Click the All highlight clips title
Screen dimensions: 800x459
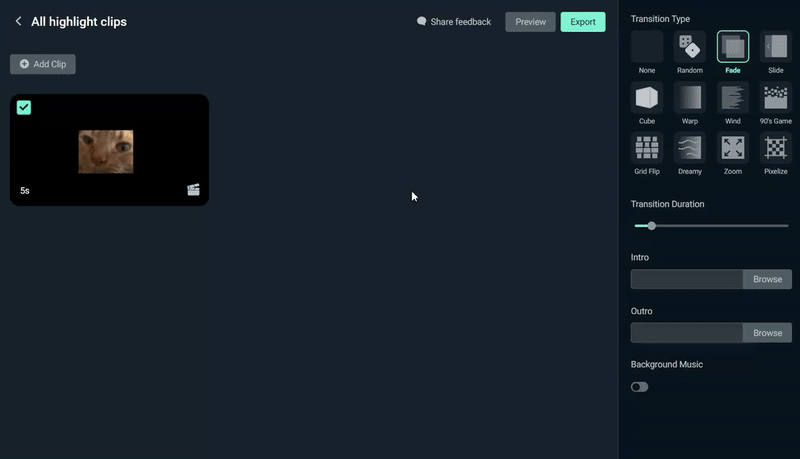point(79,22)
